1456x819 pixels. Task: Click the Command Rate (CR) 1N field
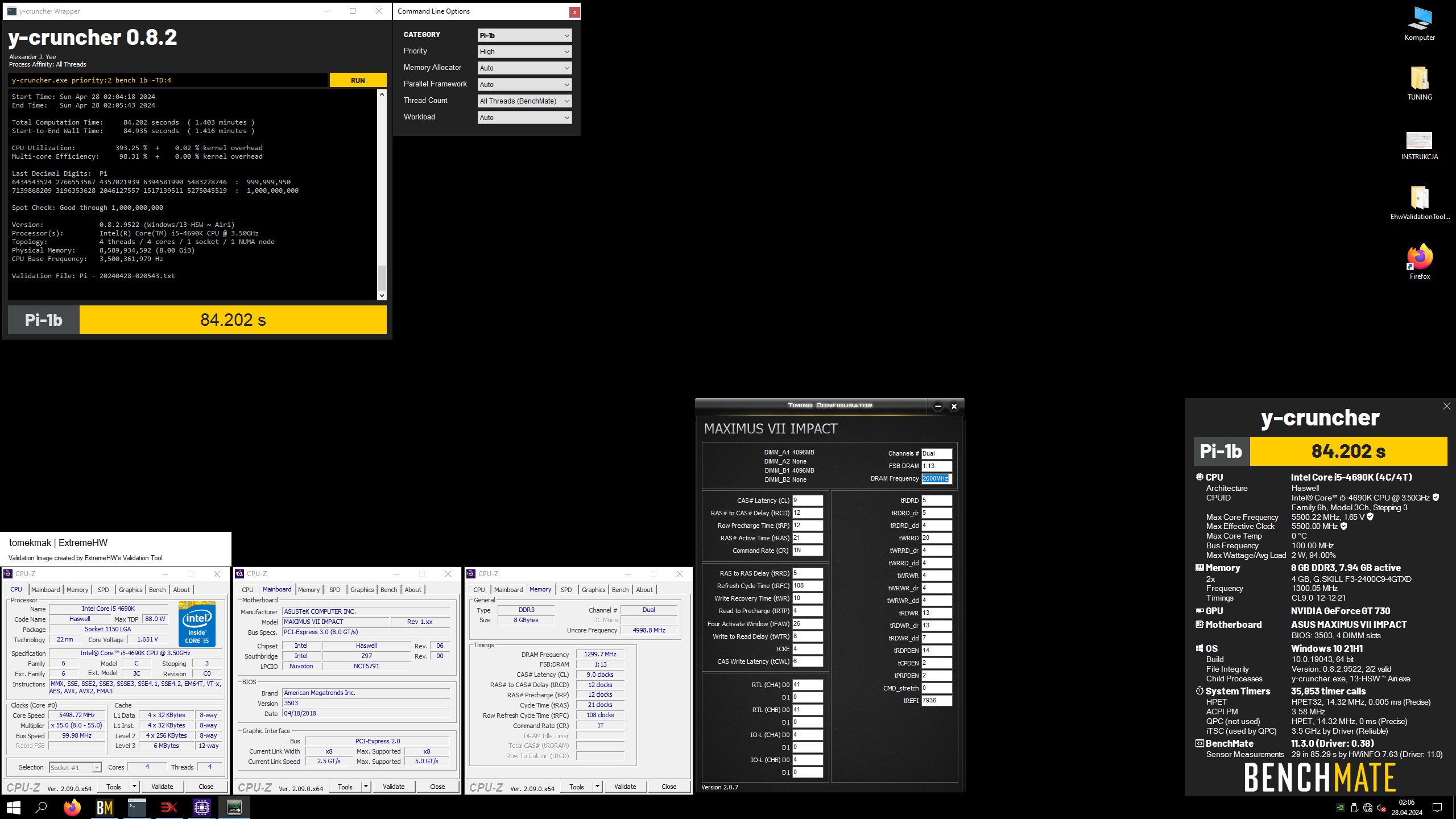click(808, 551)
